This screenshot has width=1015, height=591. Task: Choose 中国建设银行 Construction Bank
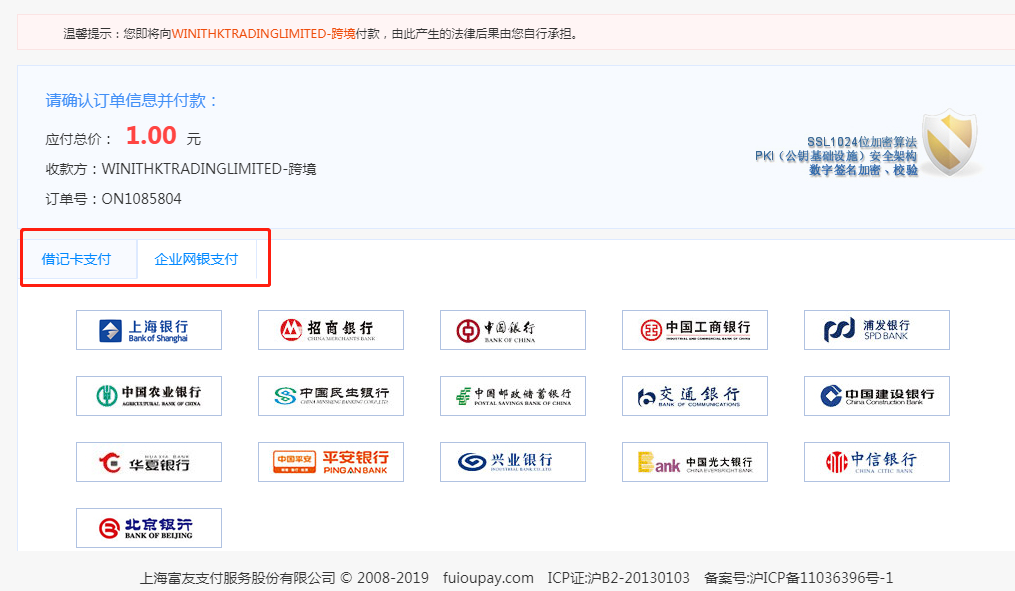pyautogui.click(x=876, y=396)
